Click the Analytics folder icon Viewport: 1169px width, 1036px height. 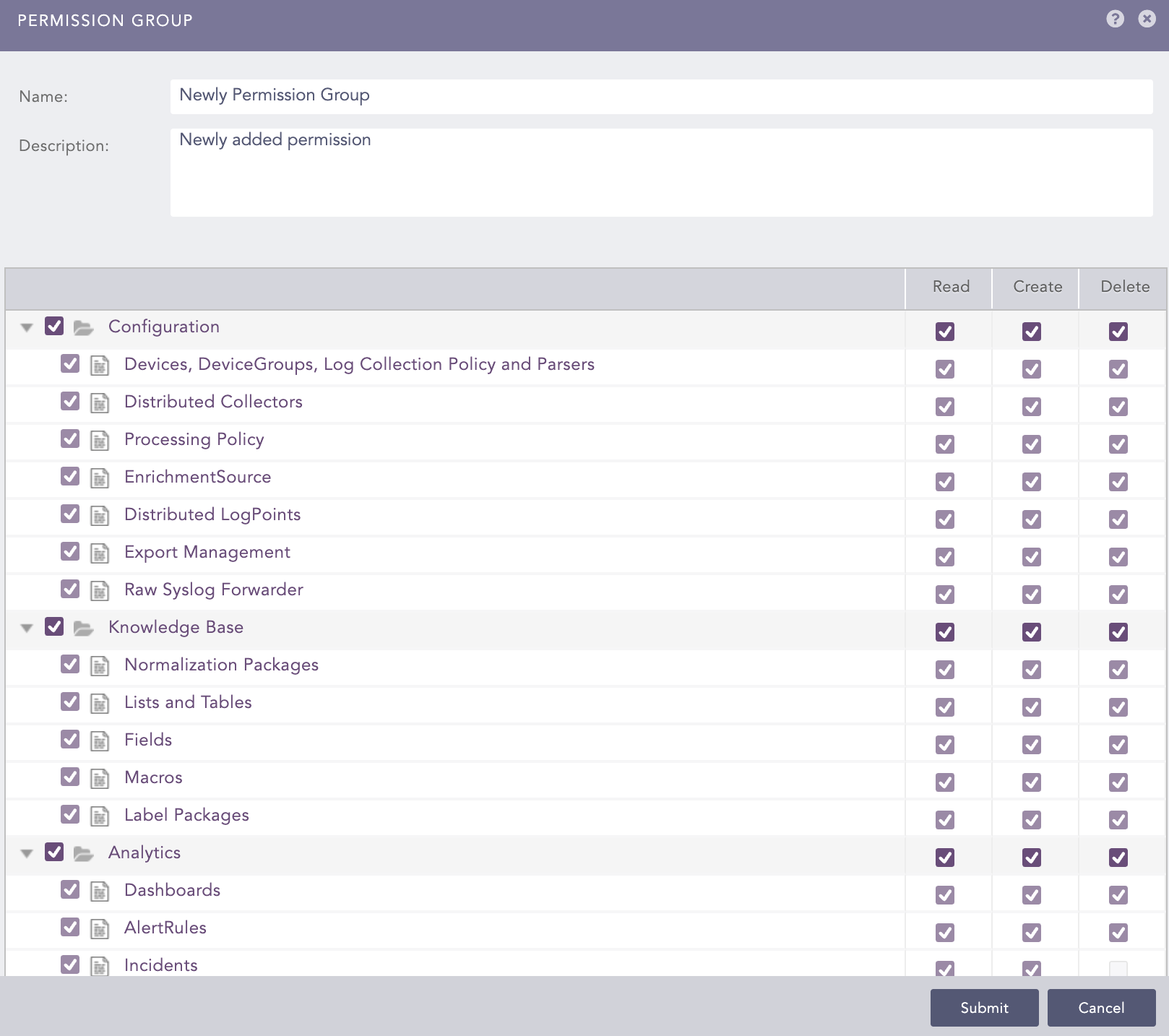click(84, 854)
